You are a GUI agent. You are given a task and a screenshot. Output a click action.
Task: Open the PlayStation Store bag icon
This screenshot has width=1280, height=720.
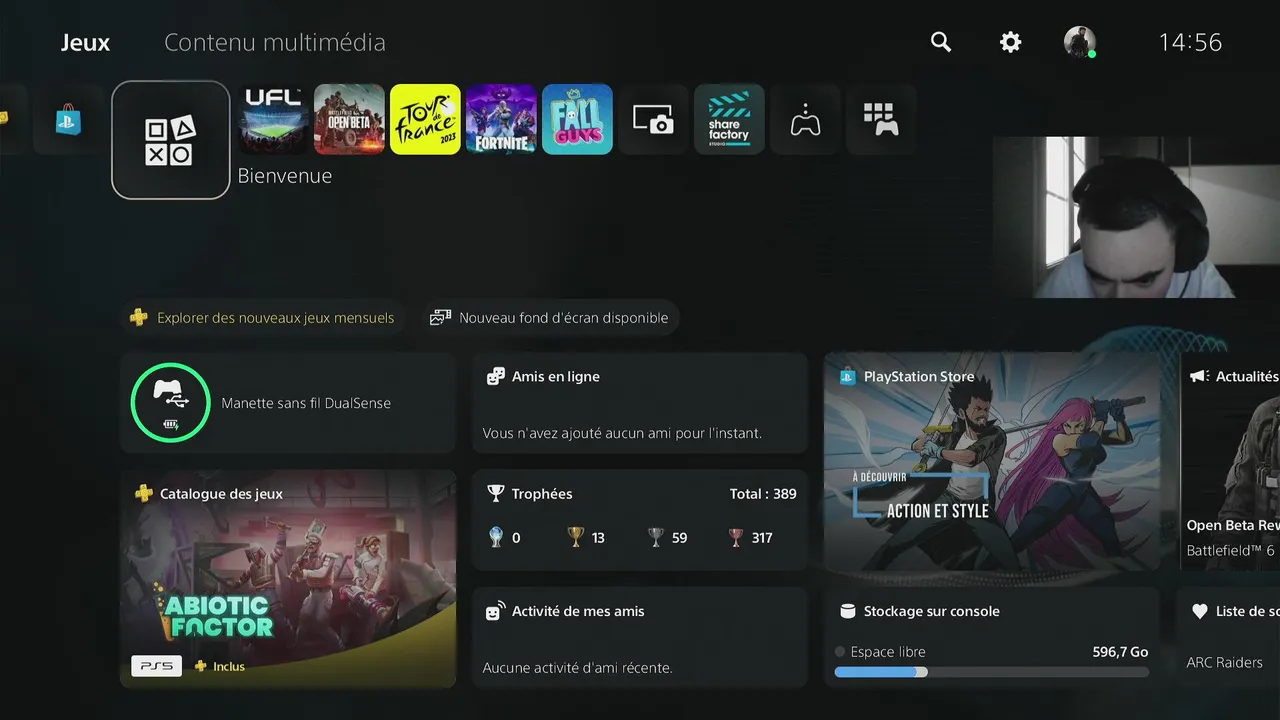click(68, 120)
